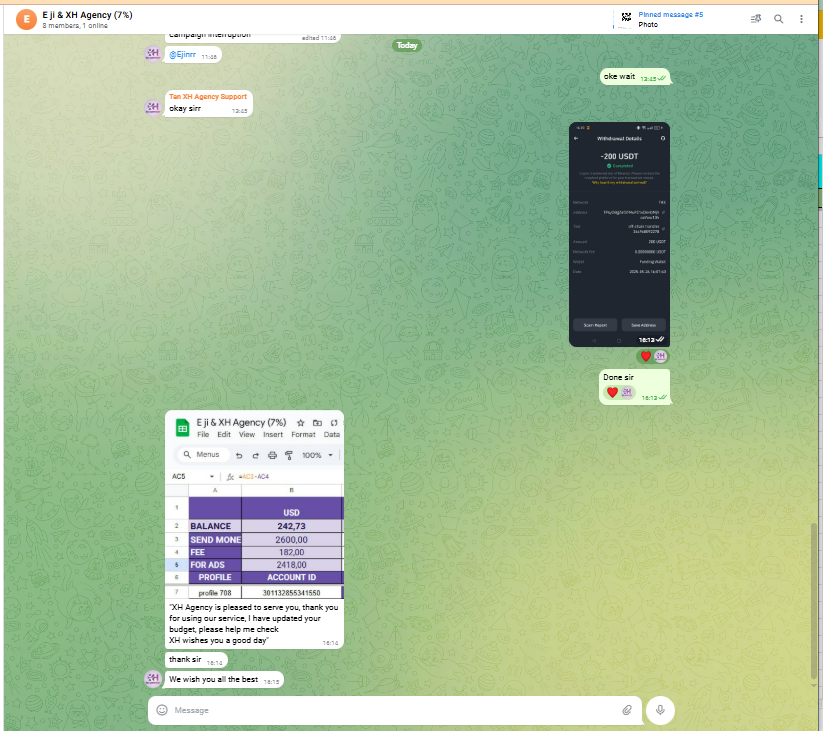The height and width of the screenshot is (731, 823).
Task: Open the Google Sheets balance screenshot
Action: point(254,505)
